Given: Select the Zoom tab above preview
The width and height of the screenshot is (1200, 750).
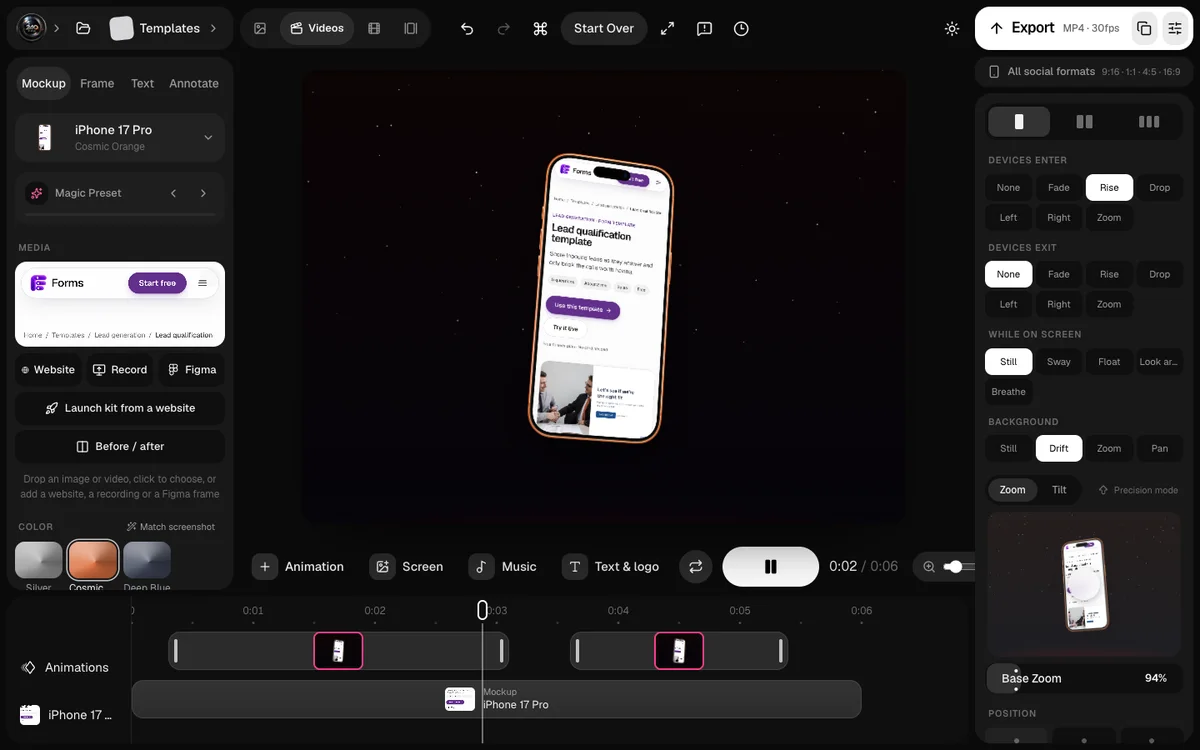Looking at the screenshot, I should pyautogui.click(x=1012, y=490).
